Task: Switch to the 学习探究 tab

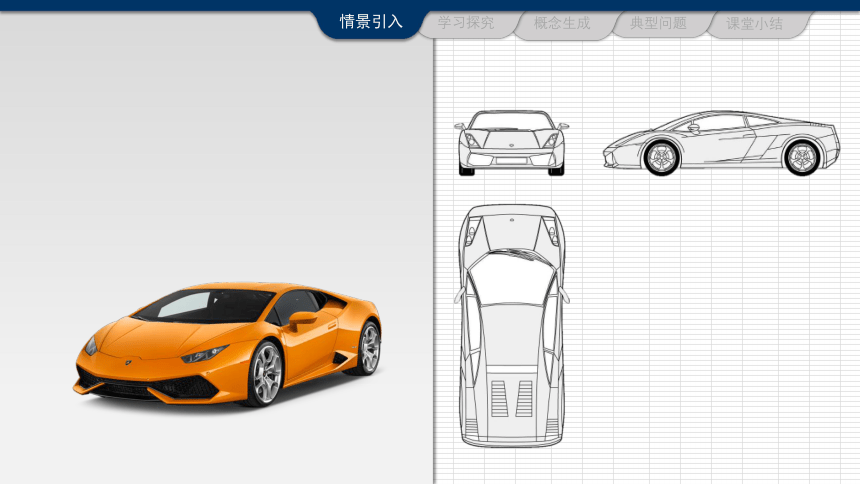Action: click(x=466, y=23)
